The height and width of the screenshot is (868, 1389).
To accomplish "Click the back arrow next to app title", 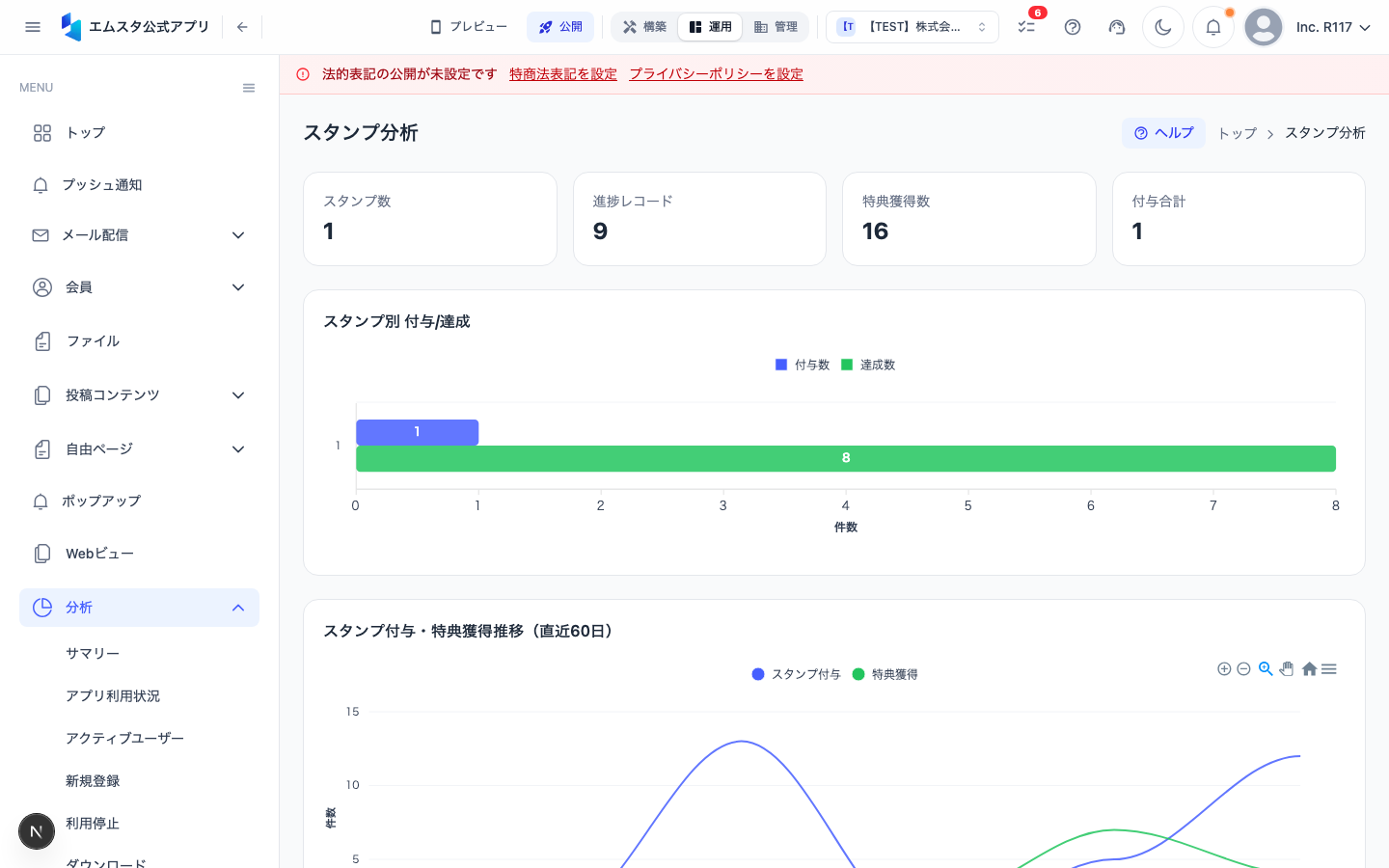I will (242, 27).
